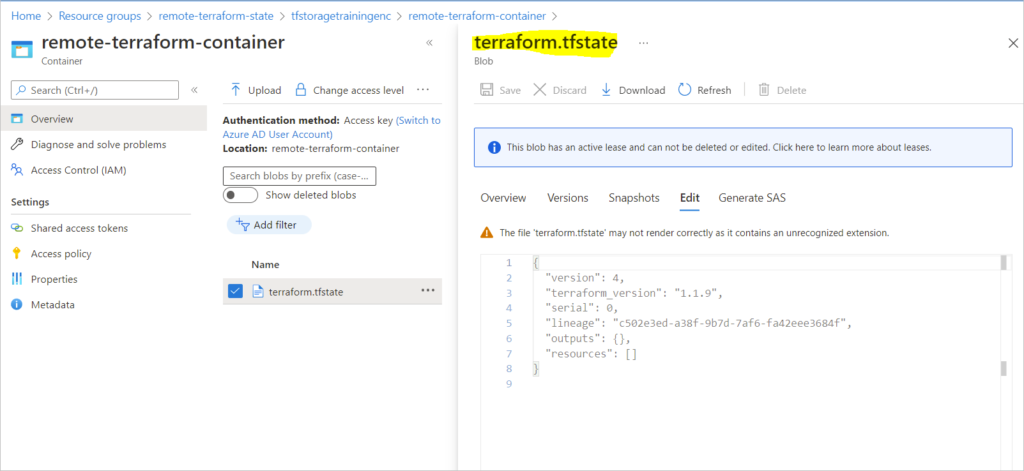This screenshot has height=471, width=1024.
Task: Go to Home breadcrumb
Action: click(25, 16)
